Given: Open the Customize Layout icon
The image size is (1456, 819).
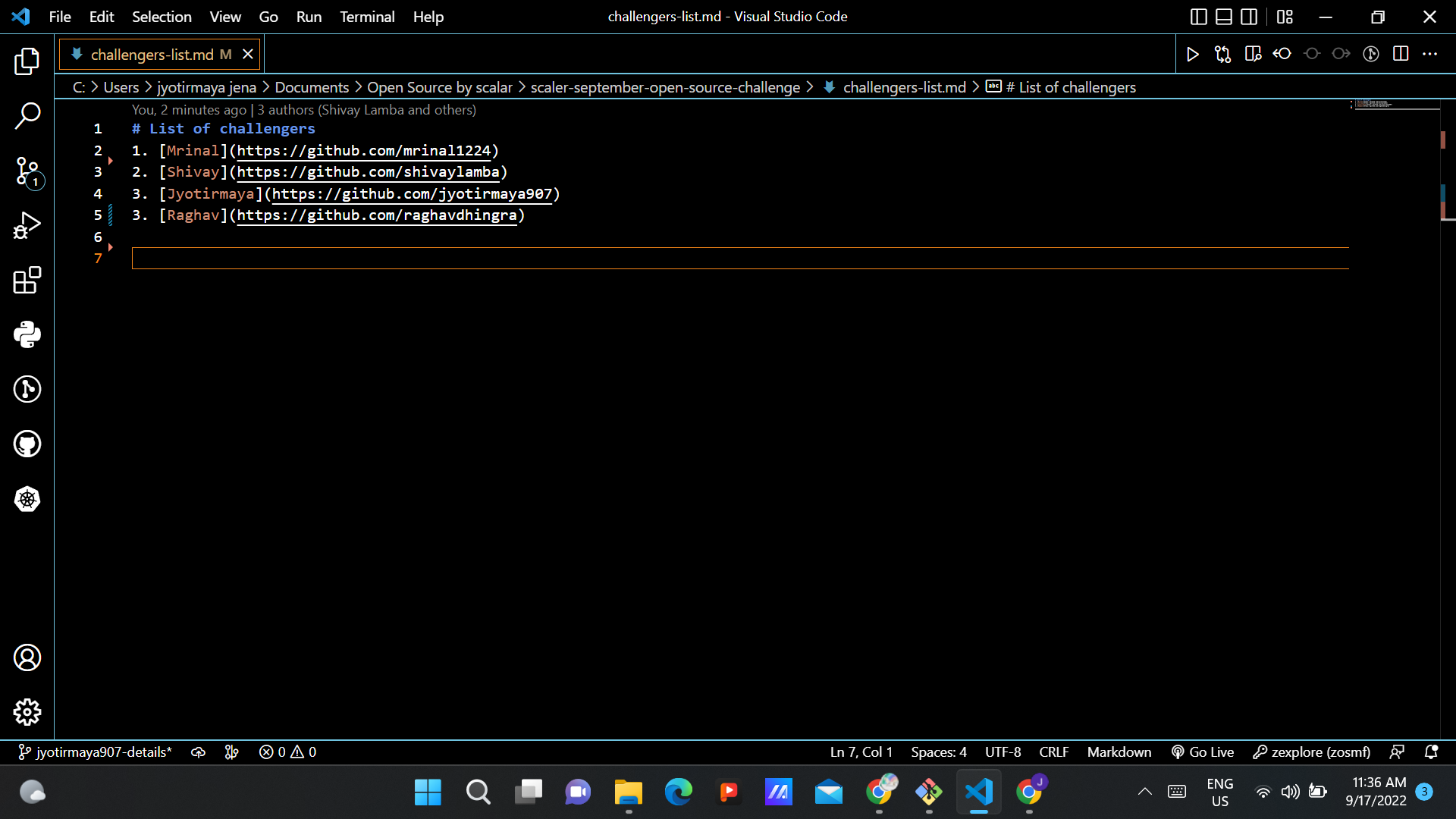Looking at the screenshot, I should [1285, 17].
